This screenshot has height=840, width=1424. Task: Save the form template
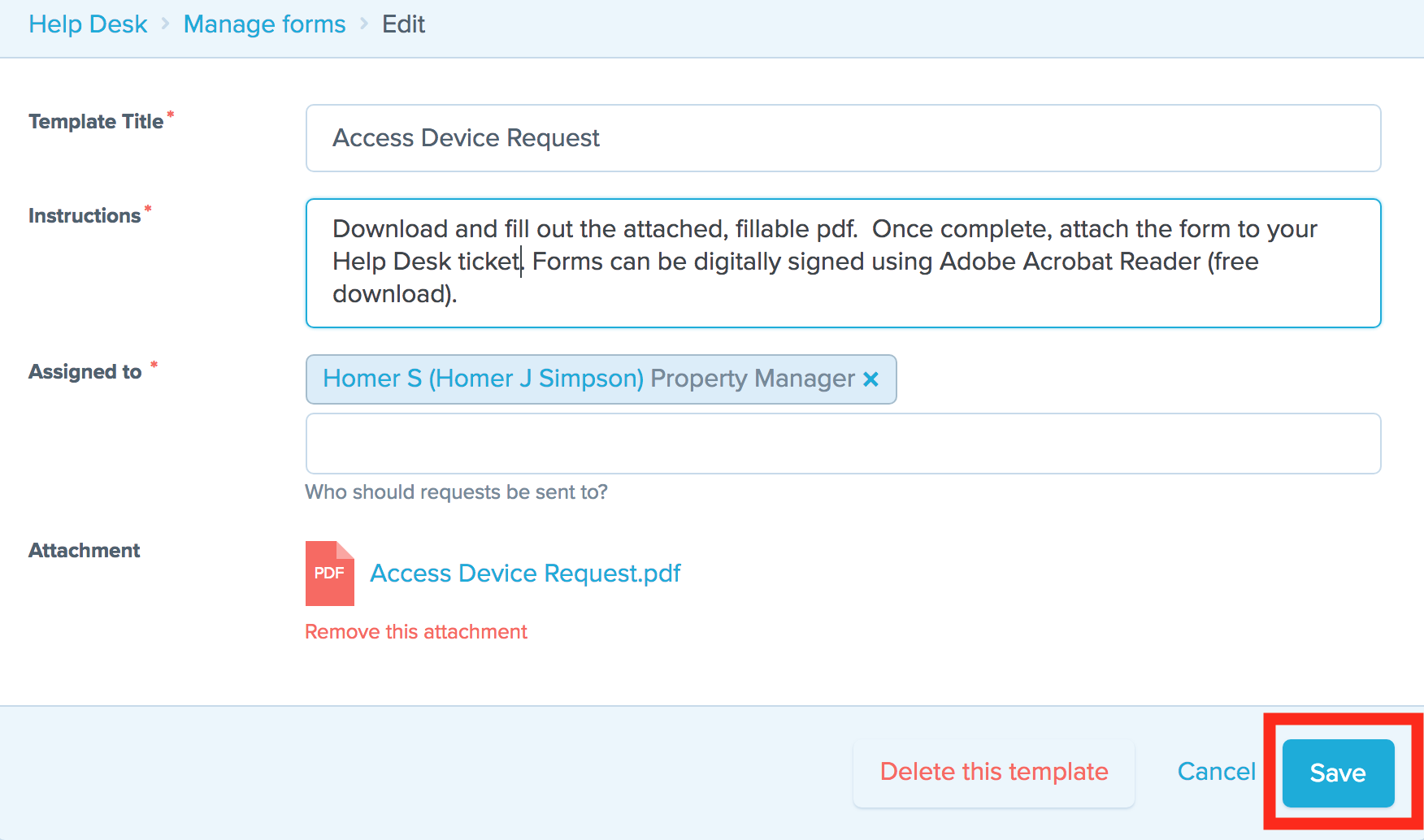click(1339, 773)
